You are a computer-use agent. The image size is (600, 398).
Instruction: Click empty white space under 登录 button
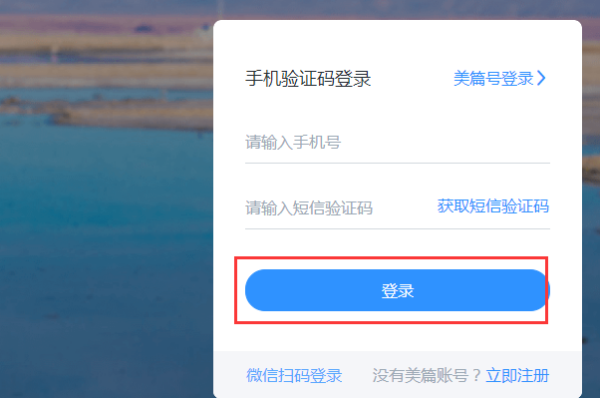[397, 338]
